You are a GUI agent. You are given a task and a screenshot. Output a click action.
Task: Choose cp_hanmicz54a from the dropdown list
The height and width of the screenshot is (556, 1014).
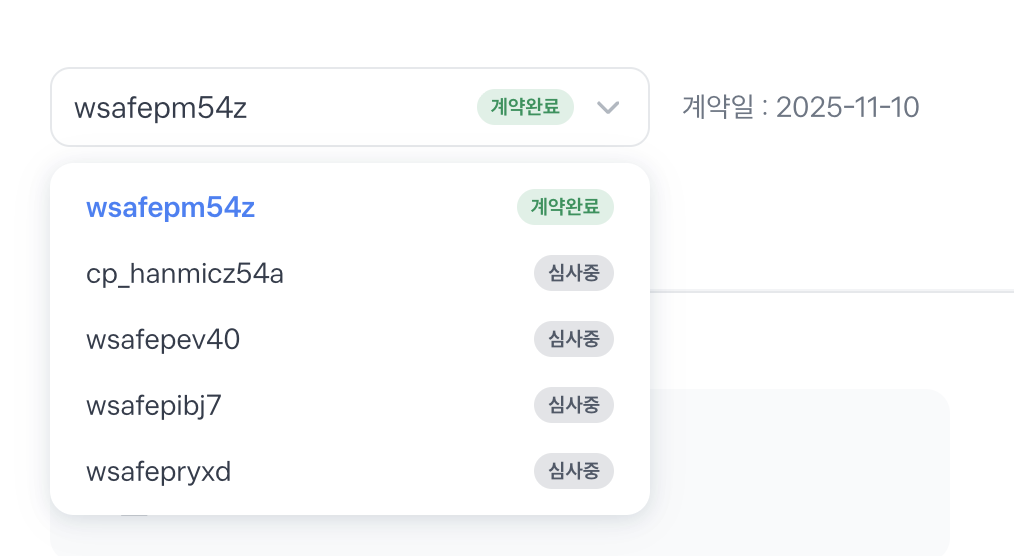(x=185, y=273)
